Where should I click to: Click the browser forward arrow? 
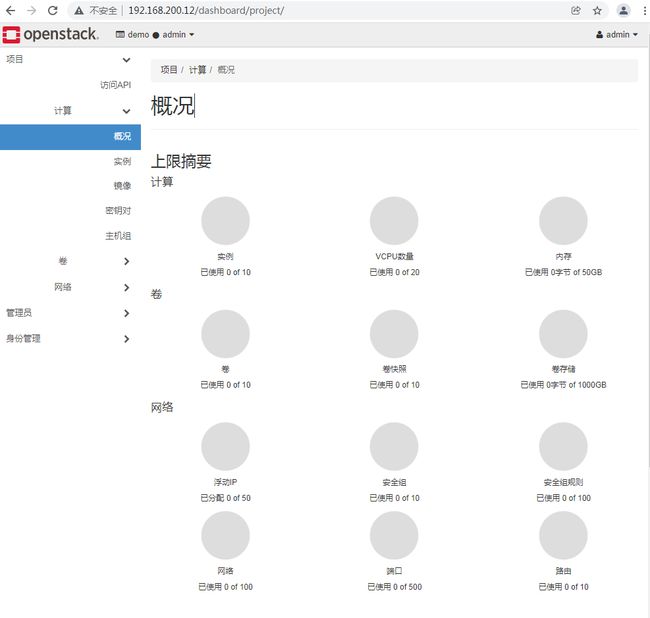point(32,10)
